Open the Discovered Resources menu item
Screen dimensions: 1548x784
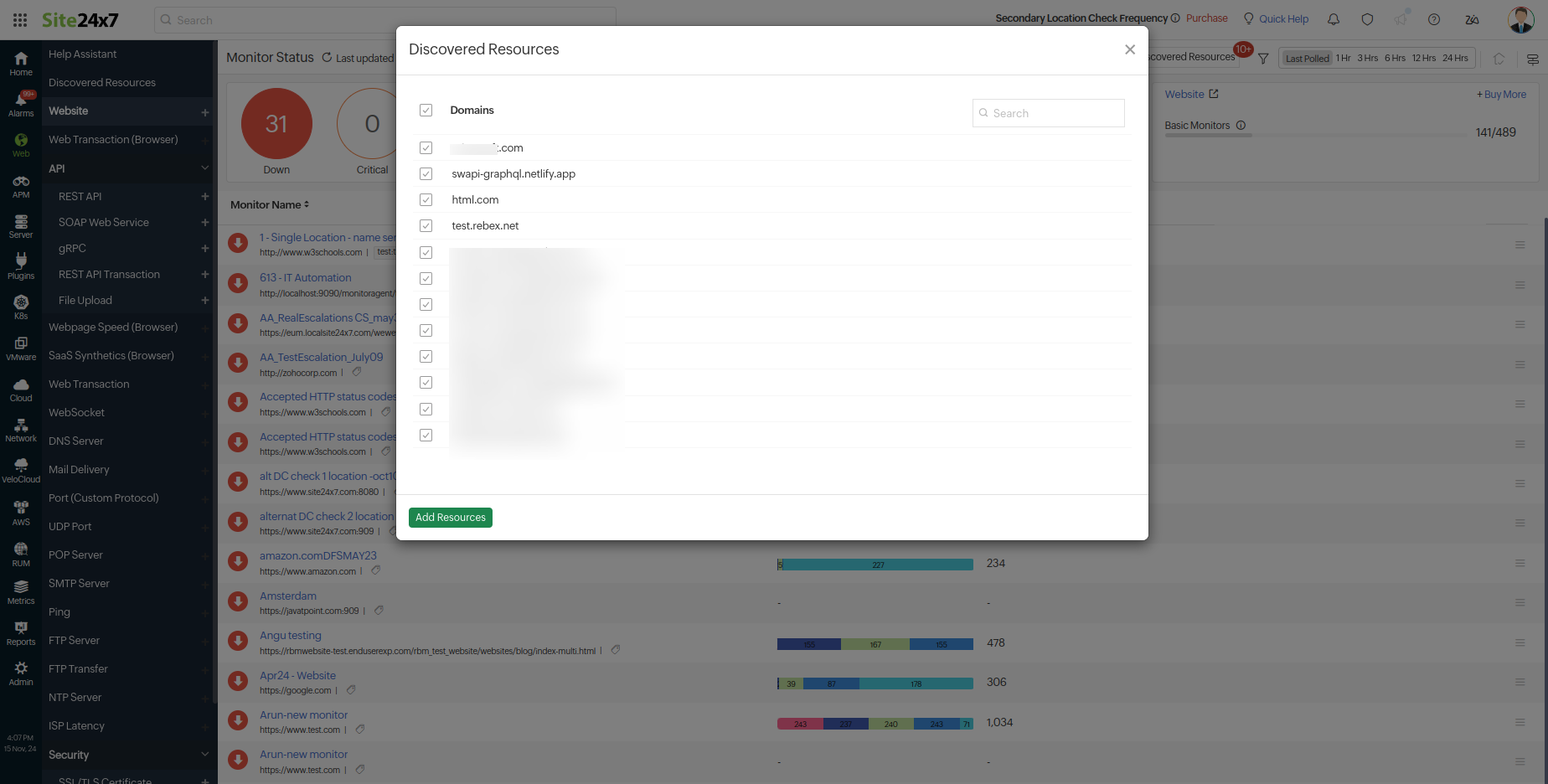[x=101, y=82]
